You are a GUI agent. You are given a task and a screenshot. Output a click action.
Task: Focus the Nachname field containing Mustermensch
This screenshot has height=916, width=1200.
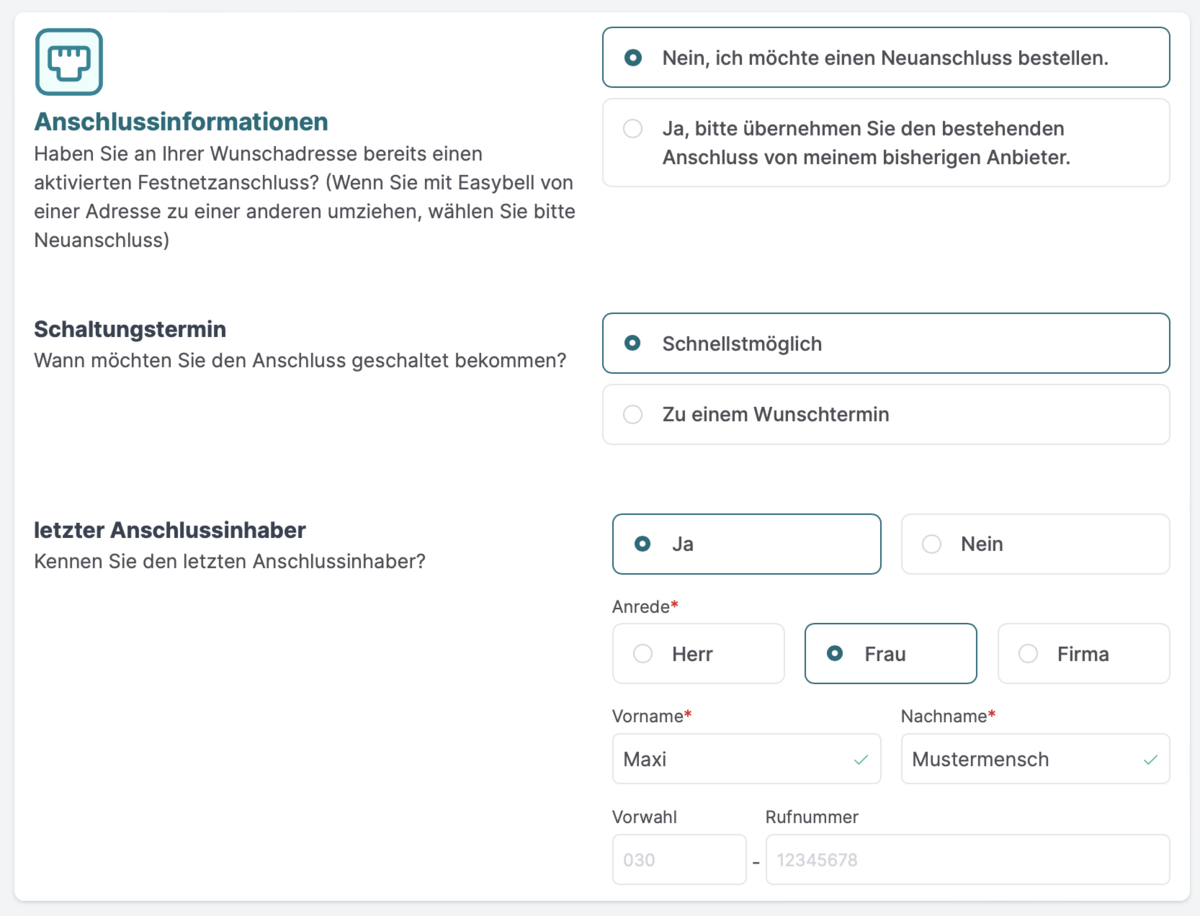click(1020, 759)
